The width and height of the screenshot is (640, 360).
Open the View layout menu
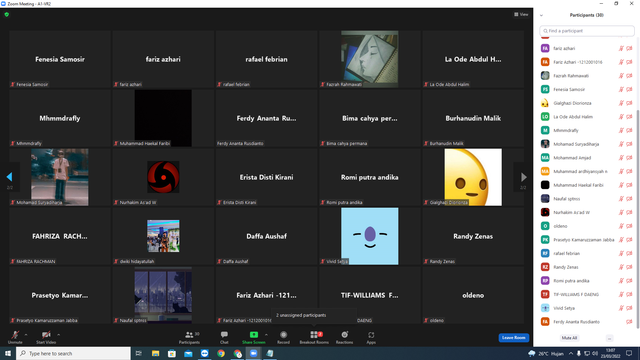pos(521,14)
